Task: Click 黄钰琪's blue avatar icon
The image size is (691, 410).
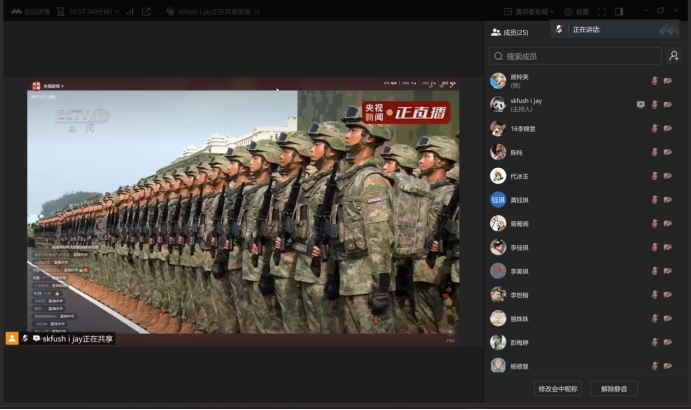Action: click(x=498, y=200)
